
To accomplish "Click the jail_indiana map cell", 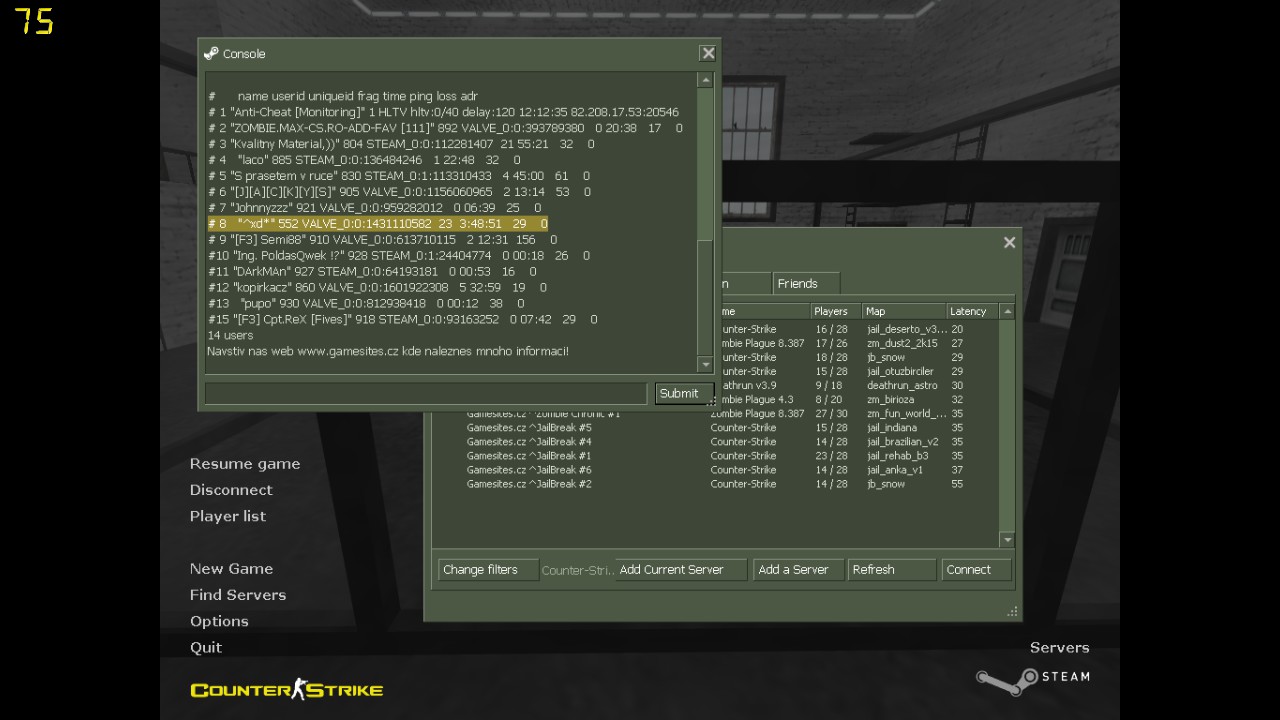I will 892,427.
